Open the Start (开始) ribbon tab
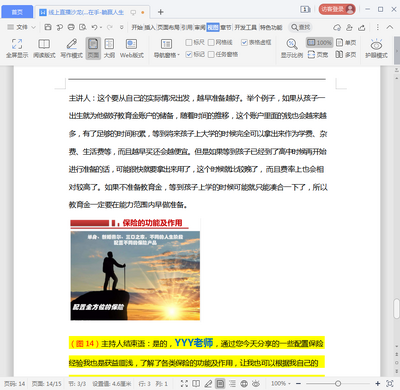 tap(137, 27)
